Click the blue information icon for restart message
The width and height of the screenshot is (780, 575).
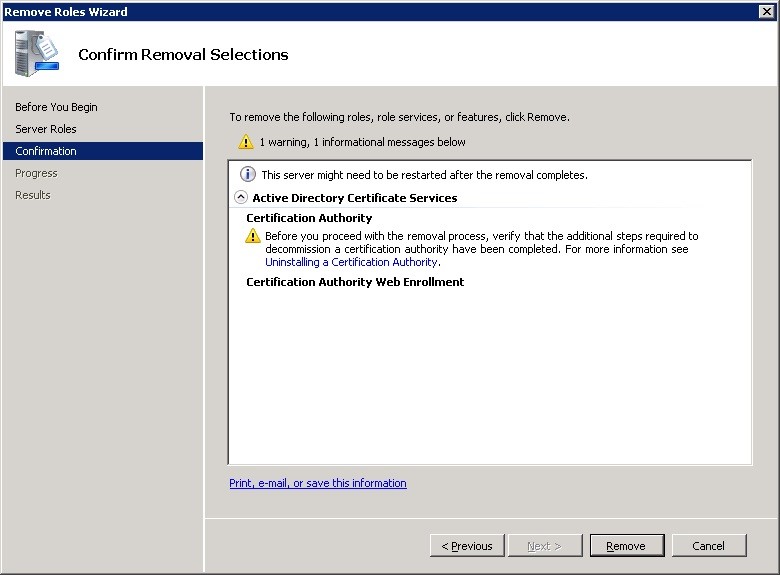248,174
